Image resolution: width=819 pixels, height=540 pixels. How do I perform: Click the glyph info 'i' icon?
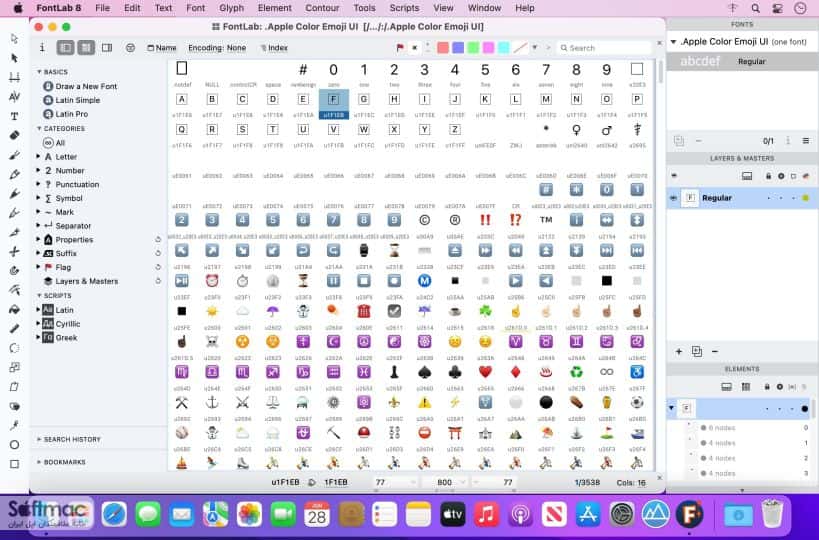42,48
